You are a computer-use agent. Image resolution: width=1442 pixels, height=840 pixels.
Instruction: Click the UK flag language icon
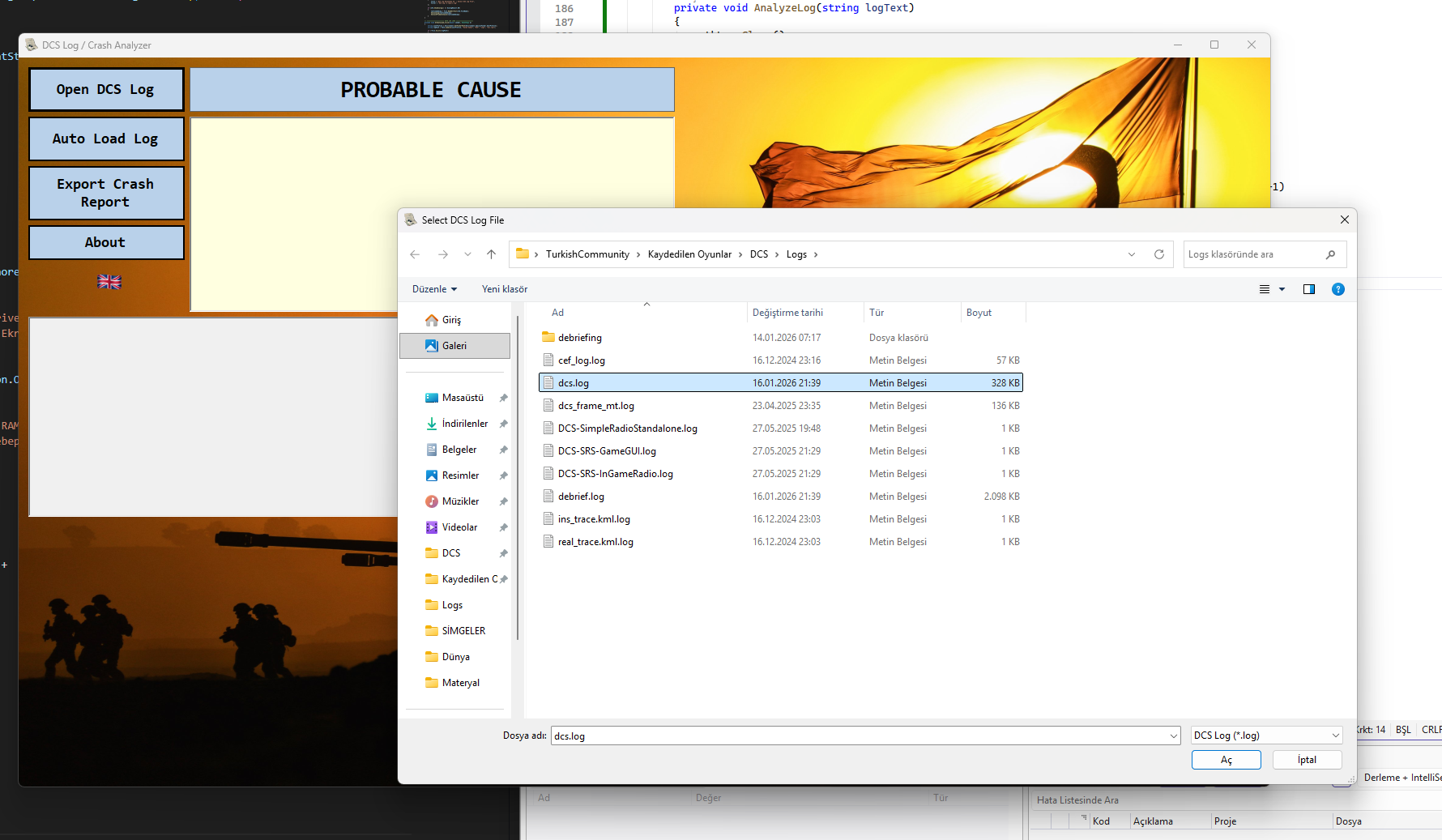point(109,282)
